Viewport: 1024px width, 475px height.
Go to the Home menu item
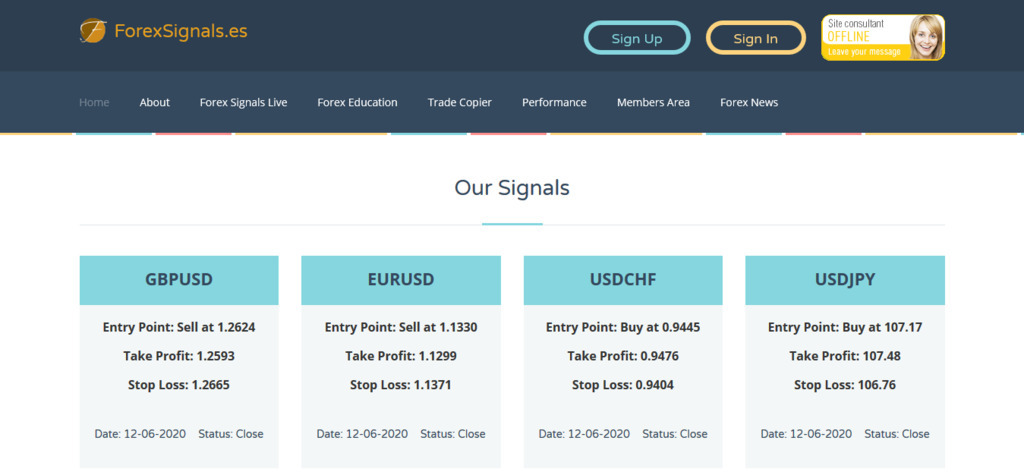tap(94, 102)
